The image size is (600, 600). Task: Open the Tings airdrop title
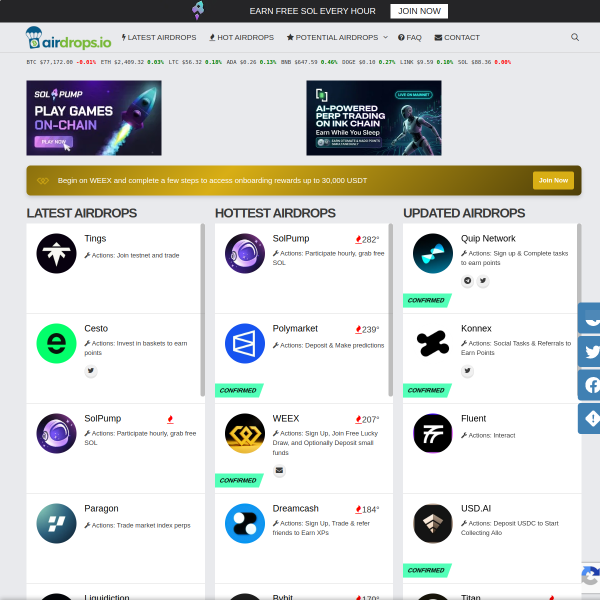(x=95, y=238)
